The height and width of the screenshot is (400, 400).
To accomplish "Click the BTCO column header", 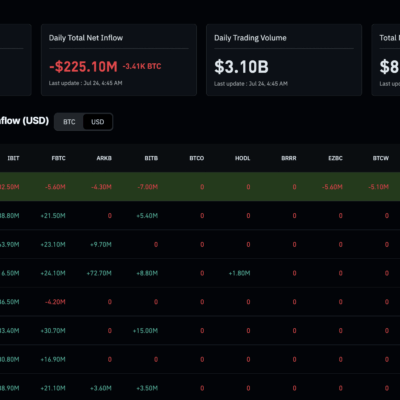I will [197, 158].
